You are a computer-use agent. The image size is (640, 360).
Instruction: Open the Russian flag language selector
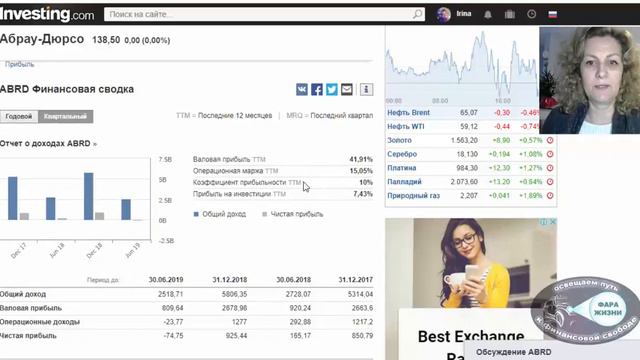[553, 14]
